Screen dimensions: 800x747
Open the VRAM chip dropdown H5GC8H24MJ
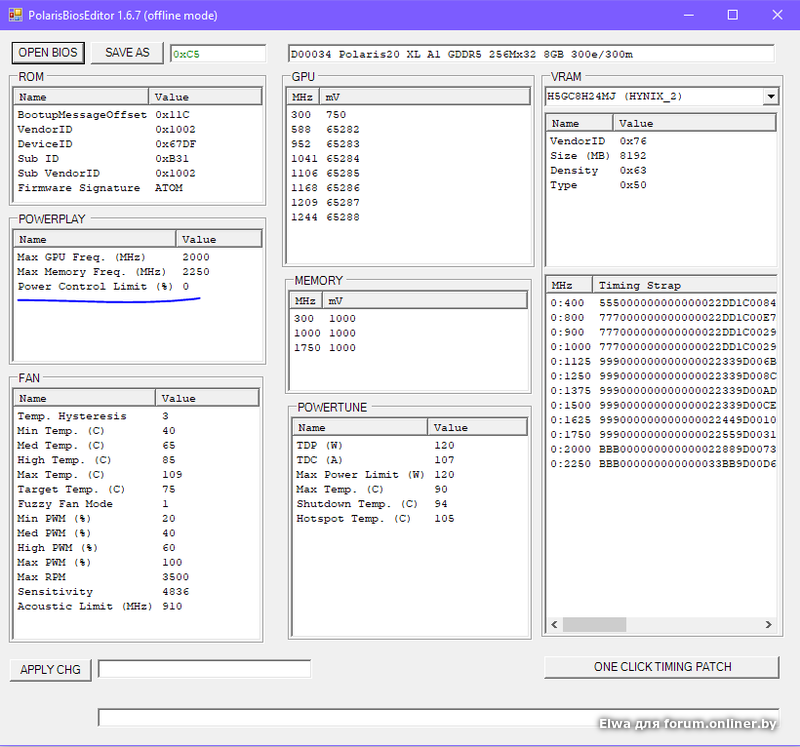pos(770,97)
